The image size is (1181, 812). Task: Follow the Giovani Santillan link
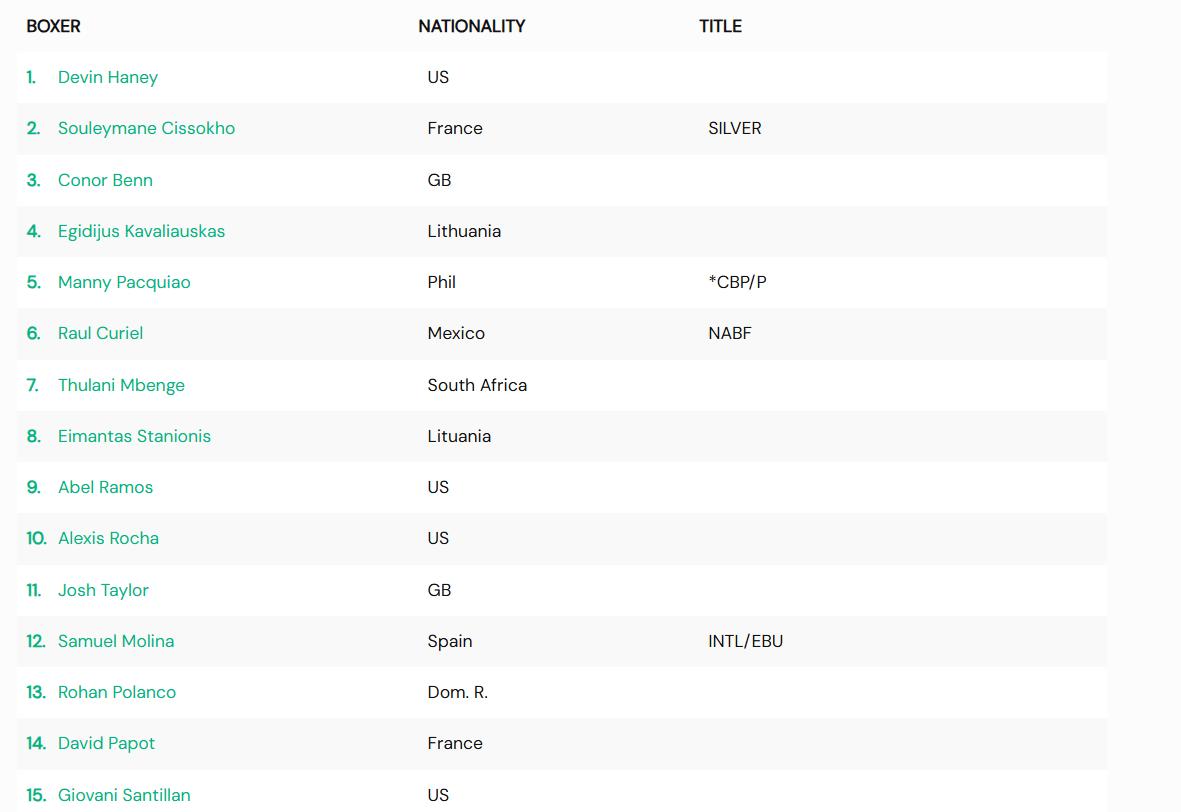pos(124,795)
